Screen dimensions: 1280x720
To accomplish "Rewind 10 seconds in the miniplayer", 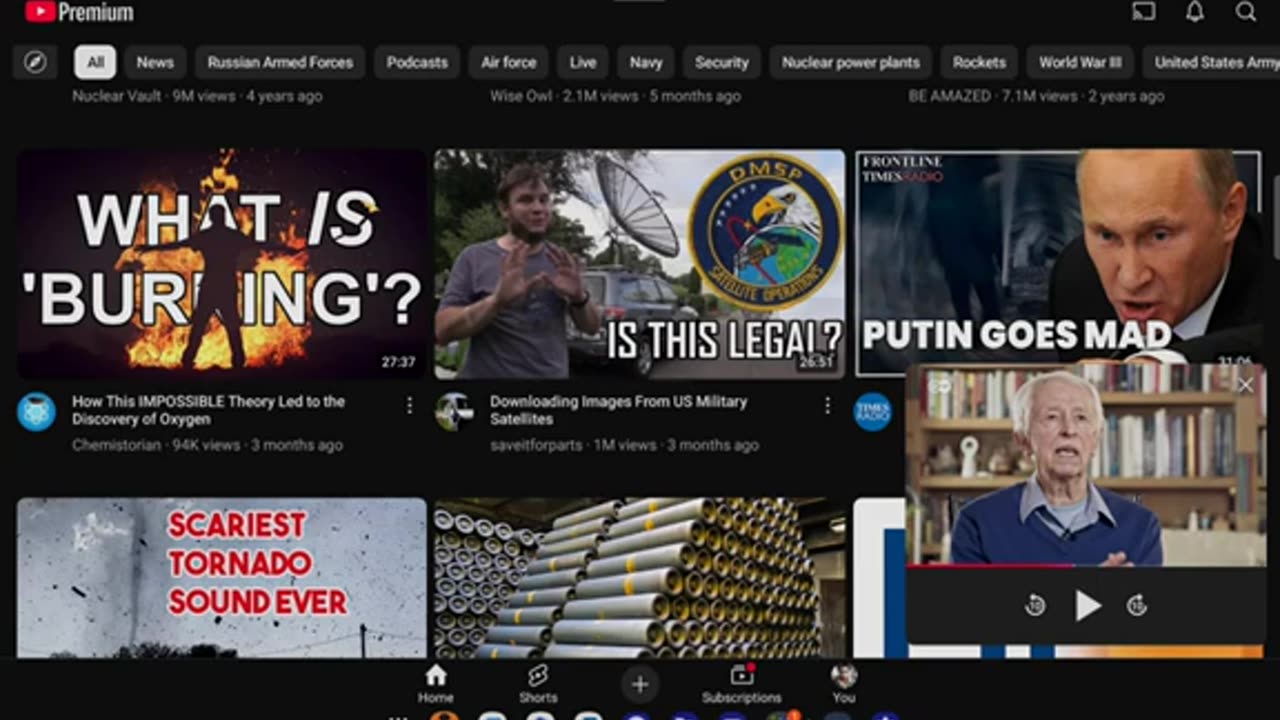I will click(x=1035, y=605).
